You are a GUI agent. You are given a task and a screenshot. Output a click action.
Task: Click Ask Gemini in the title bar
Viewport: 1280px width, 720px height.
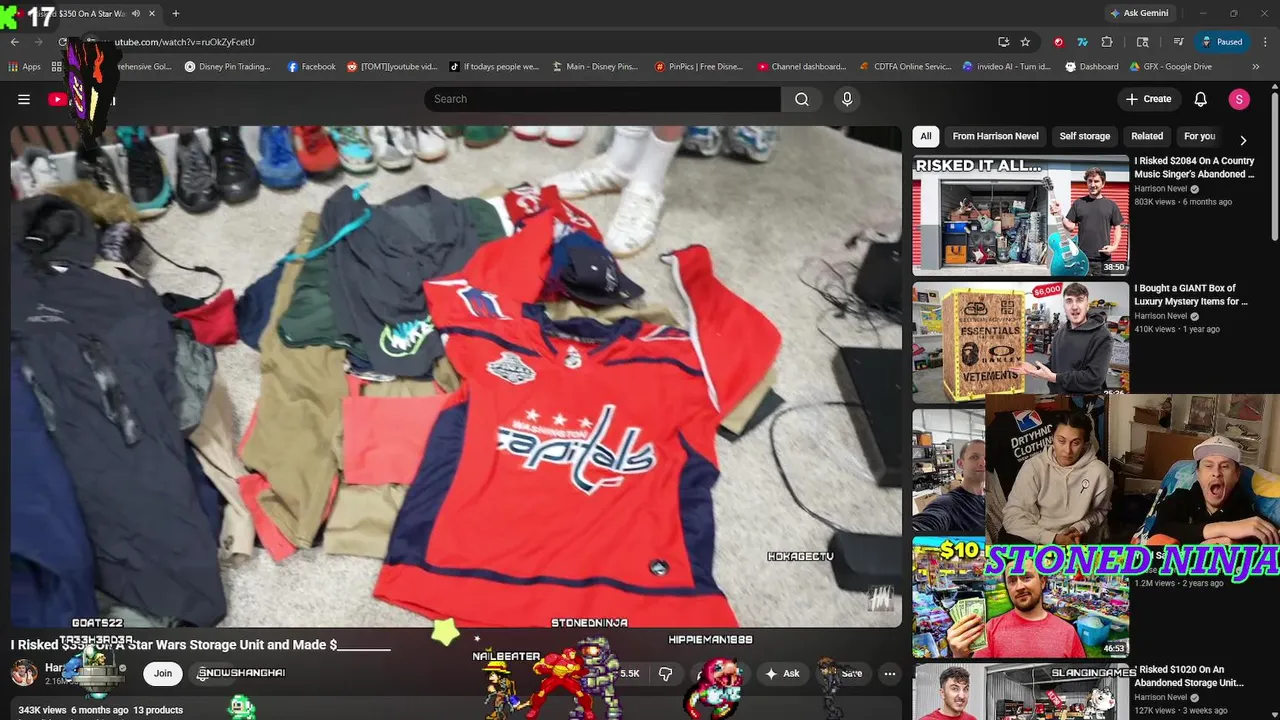coord(1138,13)
